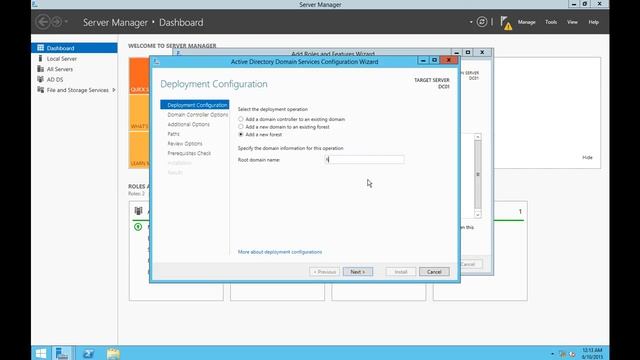Click the scrollbar thumb in Add Roles wizard
Image resolution: width=640 pixels, height=360 pixels.
point(478,174)
